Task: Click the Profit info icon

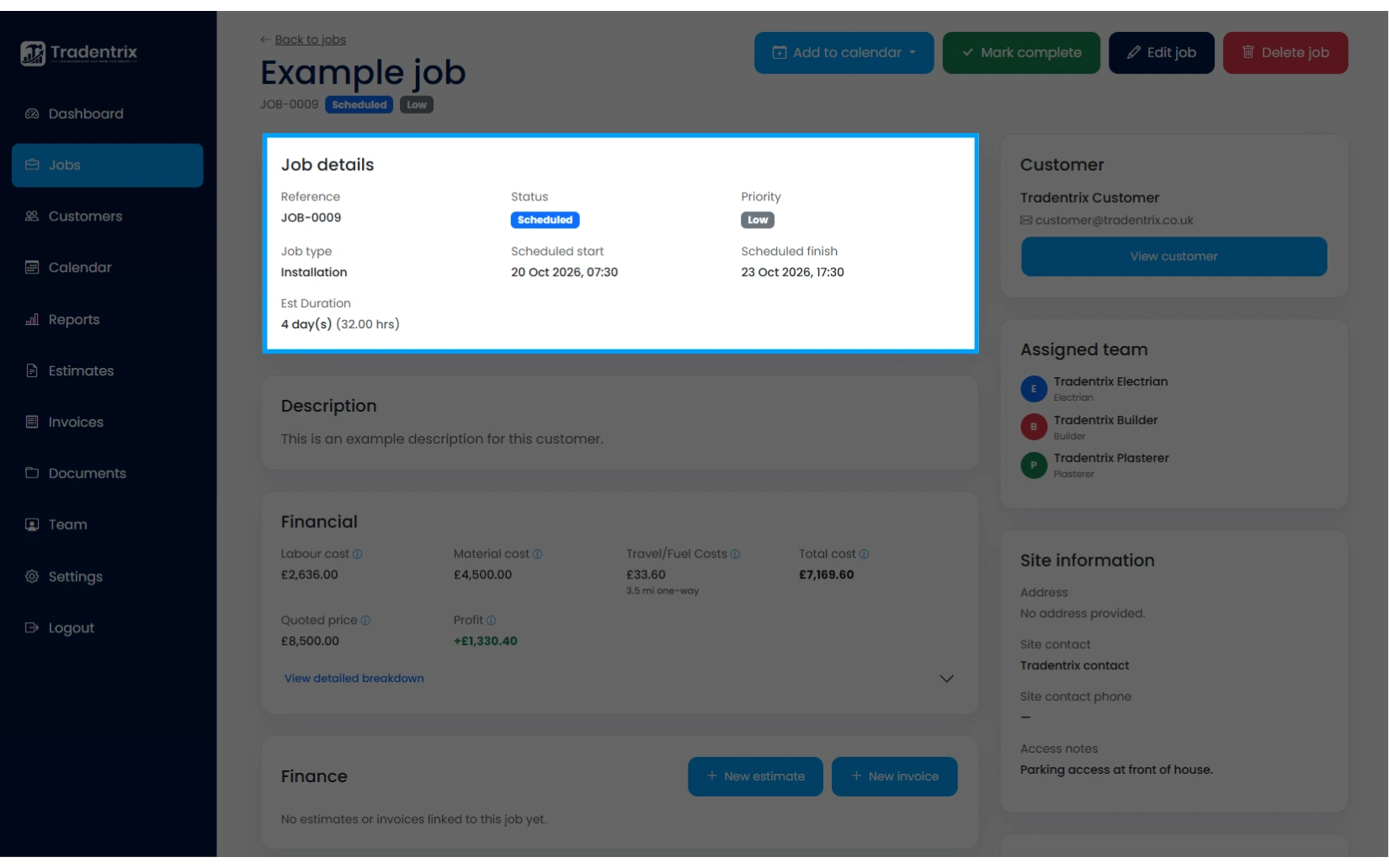Action: 491,621
